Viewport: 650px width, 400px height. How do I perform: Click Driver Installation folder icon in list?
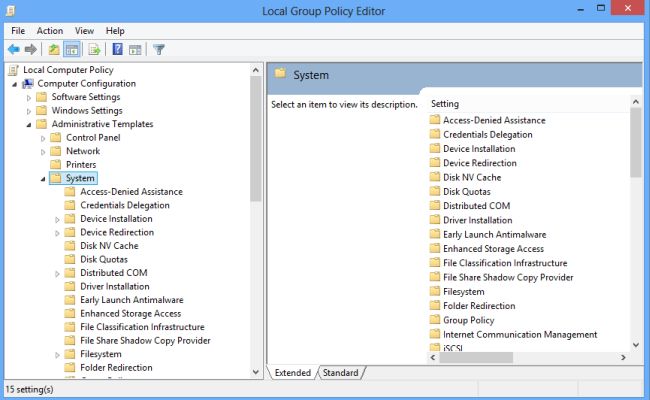point(434,220)
